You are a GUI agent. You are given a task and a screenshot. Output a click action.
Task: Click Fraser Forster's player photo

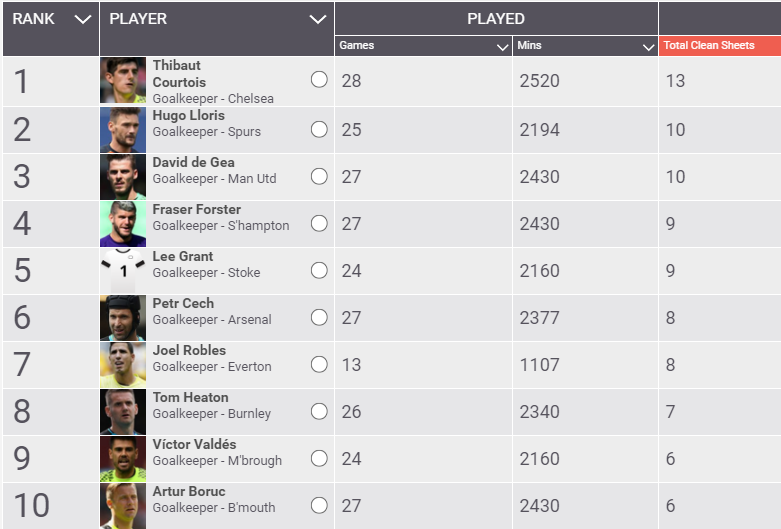click(x=123, y=223)
